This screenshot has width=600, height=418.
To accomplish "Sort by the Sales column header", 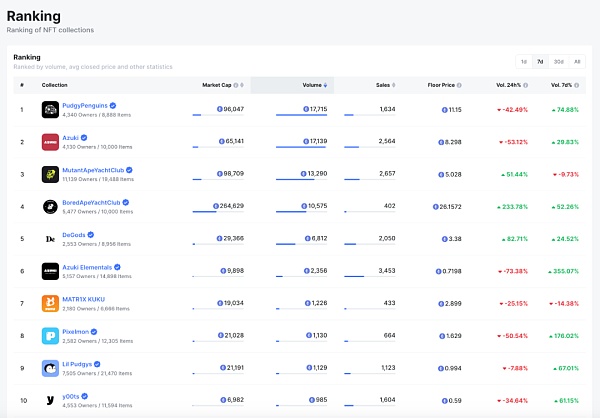I will pos(381,85).
